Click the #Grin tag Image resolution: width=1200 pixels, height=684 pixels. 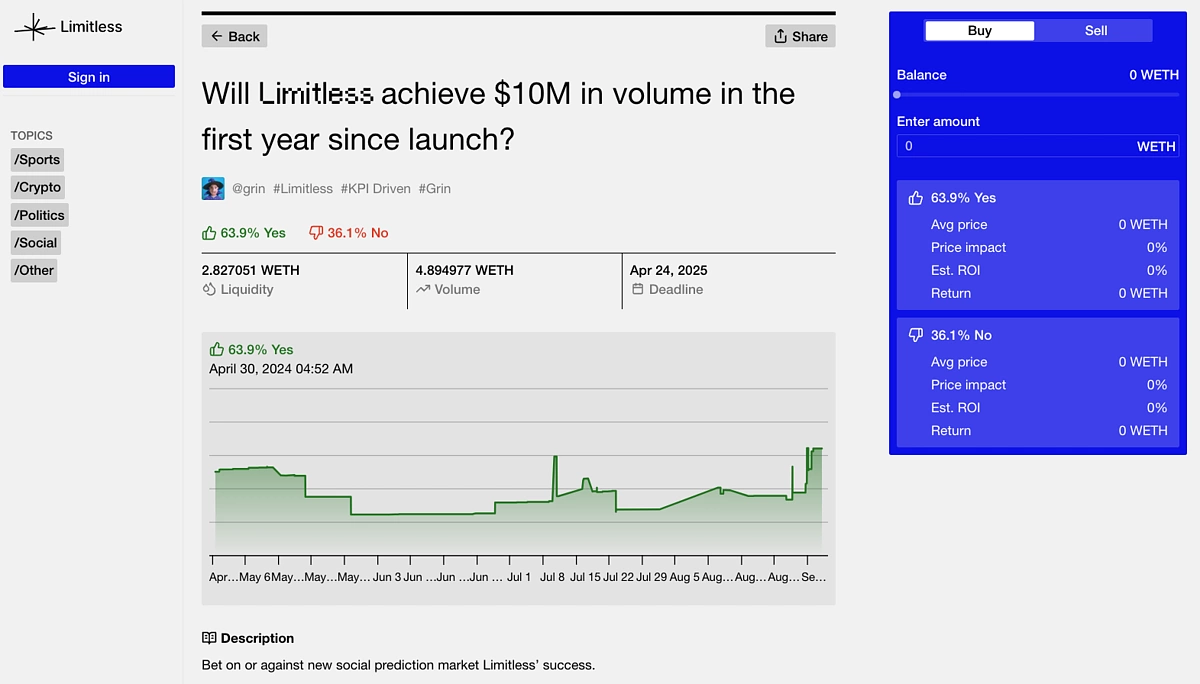click(435, 188)
